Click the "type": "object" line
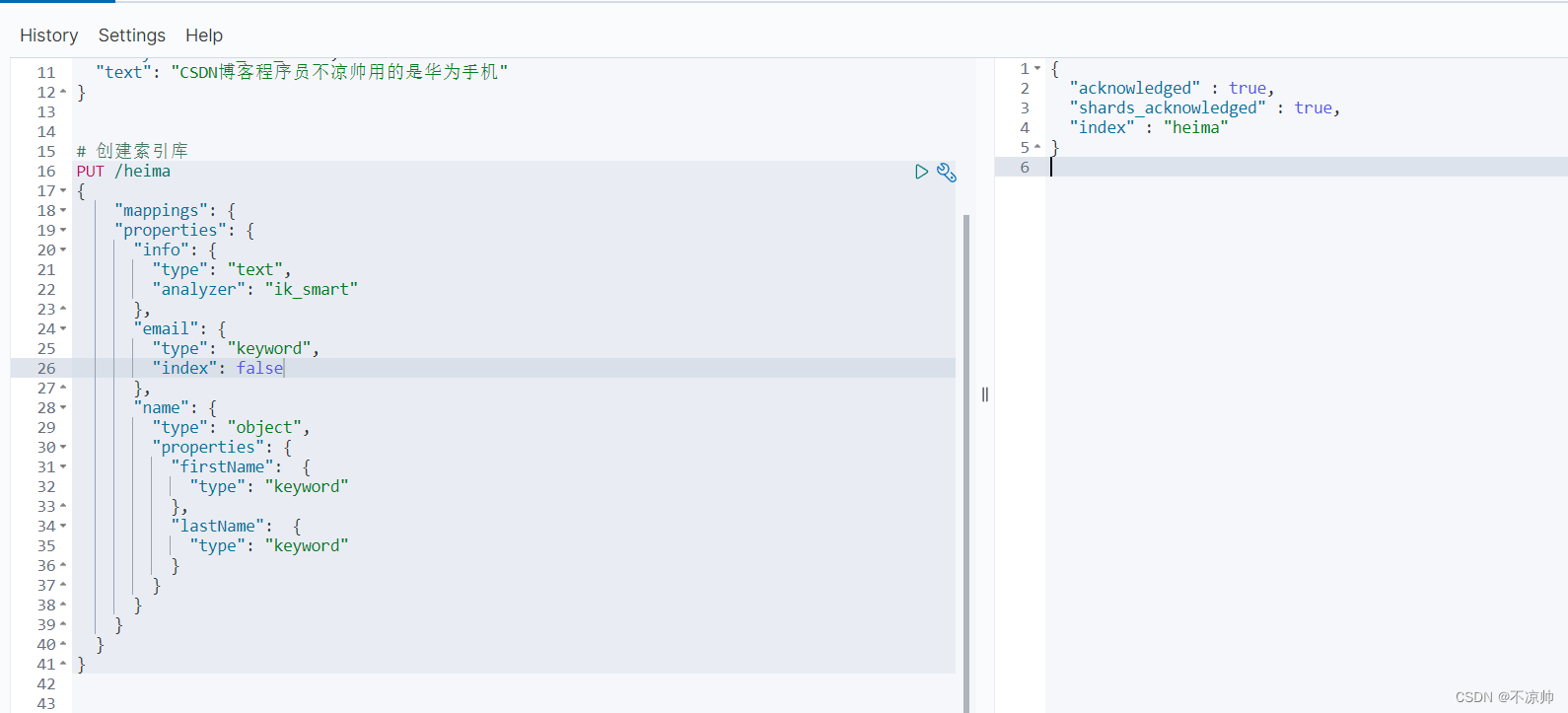 tap(232, 427)
